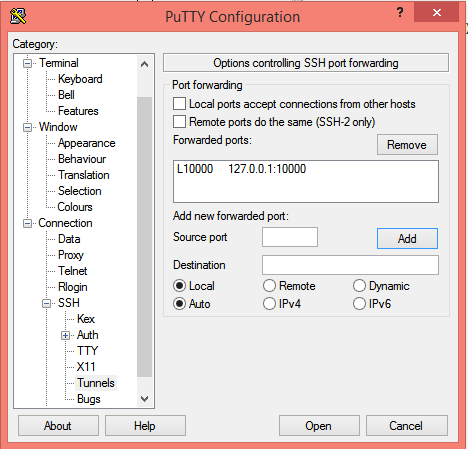Click the PuTTY icon in the title bar
Screen dimensions: 468x449
(x=18, y=16)
